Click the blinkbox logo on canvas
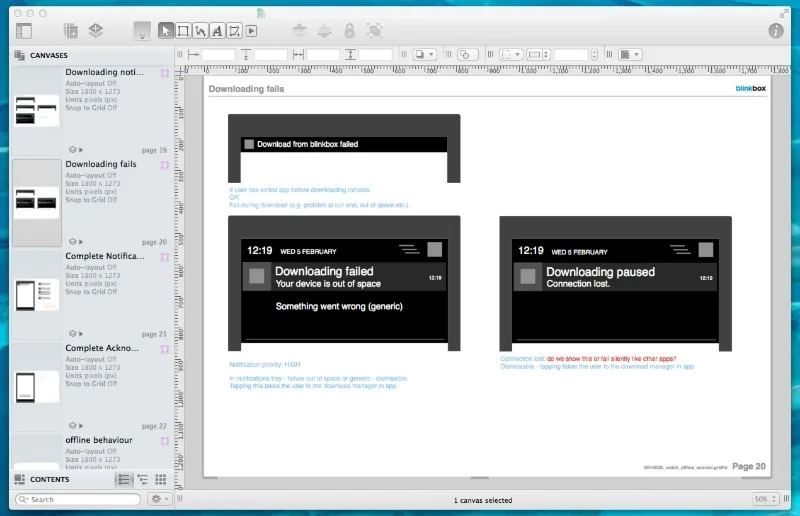Image resolution: width=800 pixels, height=516 pixels. [751, 88]
